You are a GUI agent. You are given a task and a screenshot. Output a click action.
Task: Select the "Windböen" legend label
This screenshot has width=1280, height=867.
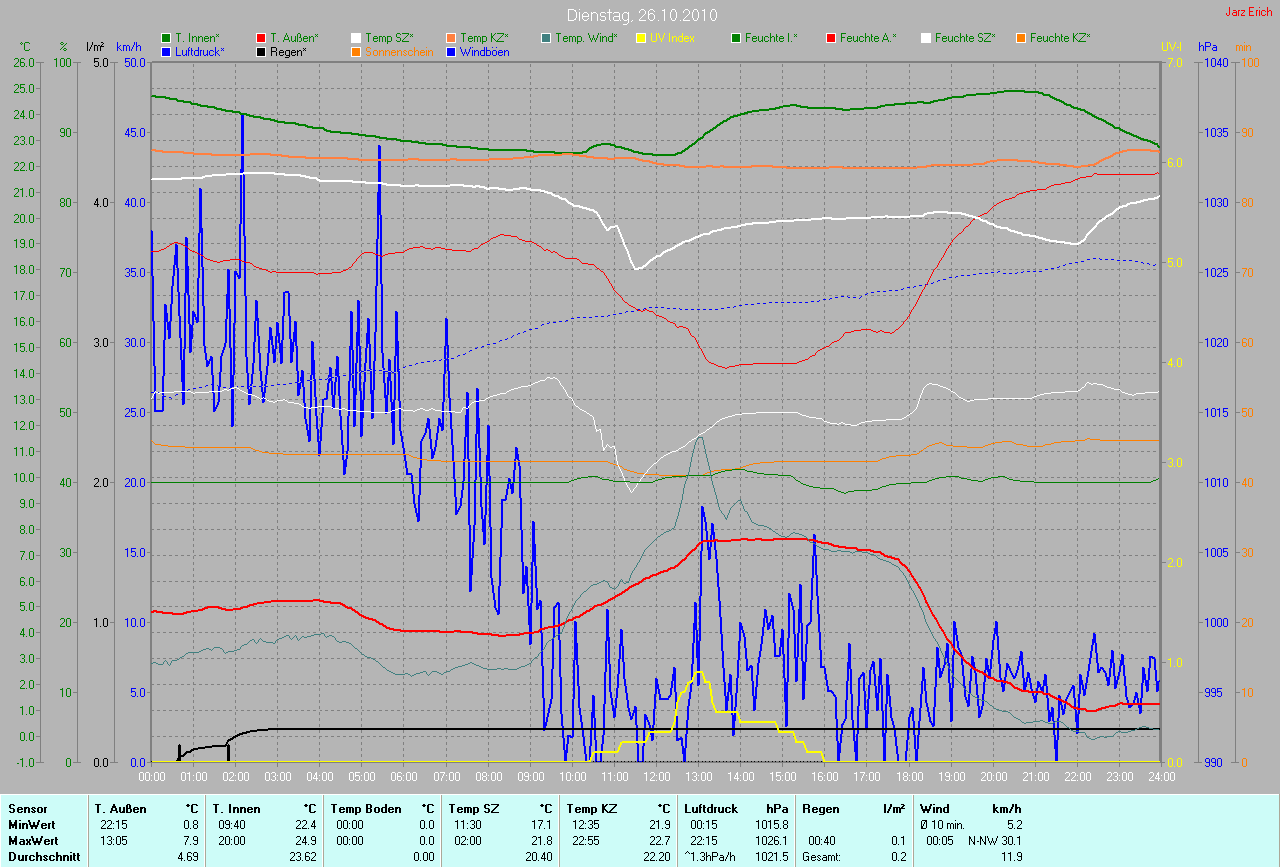(x=485, y=51)
